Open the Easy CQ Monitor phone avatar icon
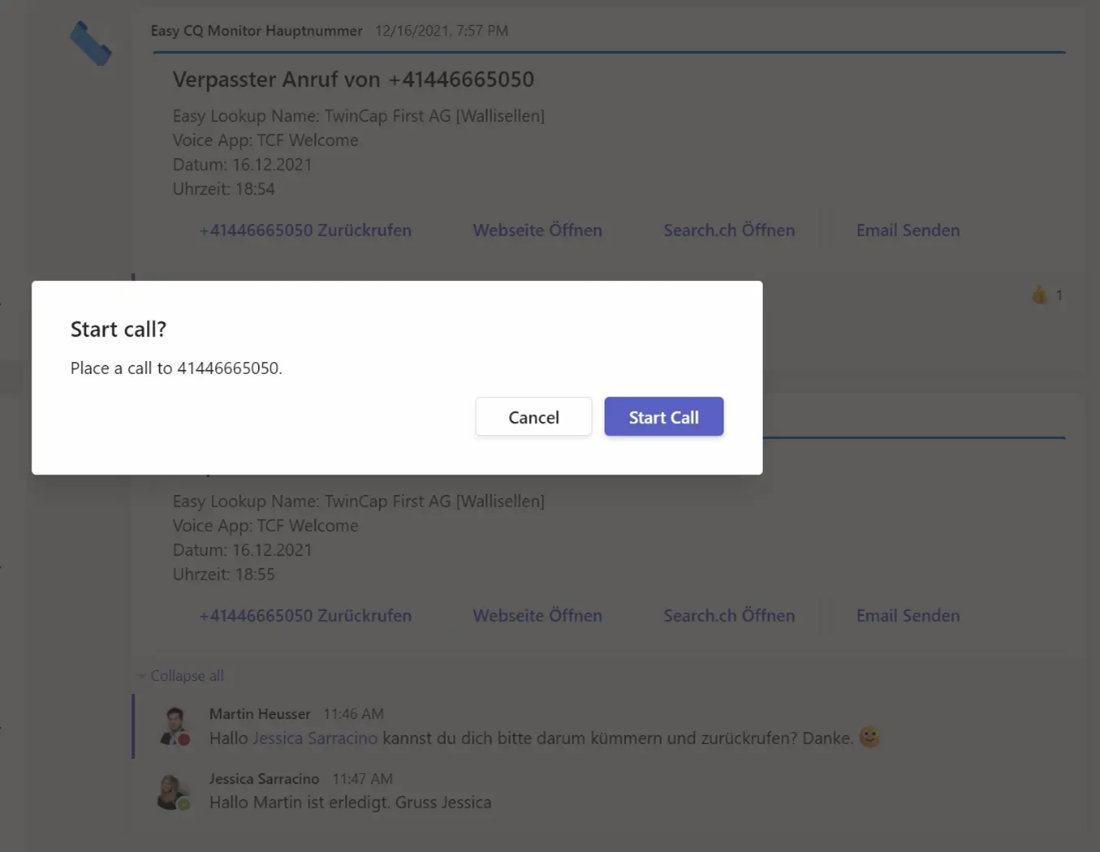Image resolution: width=1100 pixels, height=852 pixels. (x=90, y=44)
